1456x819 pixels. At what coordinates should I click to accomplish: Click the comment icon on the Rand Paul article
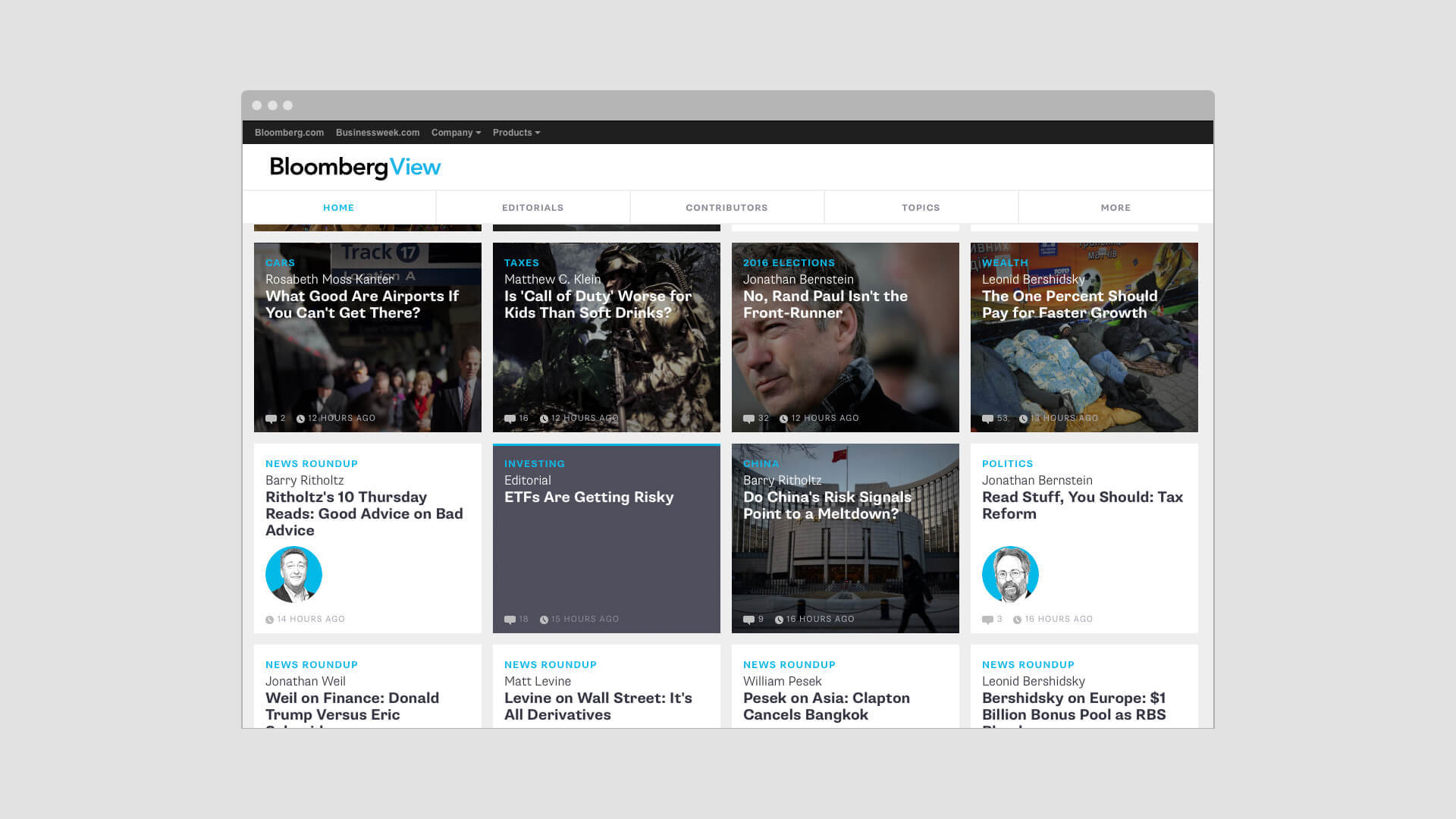748,419
